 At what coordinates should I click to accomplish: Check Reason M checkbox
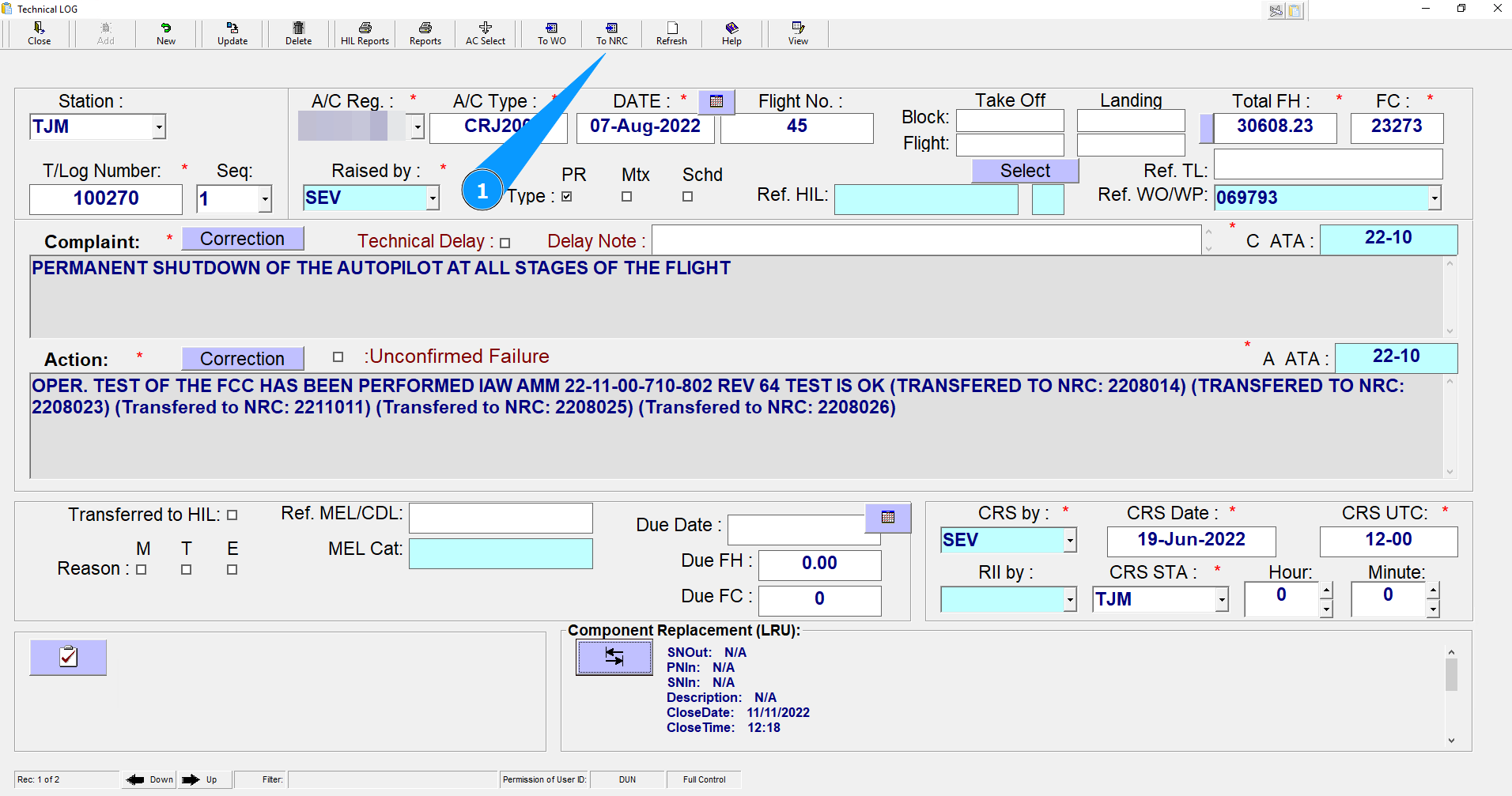tap(142, 570)
